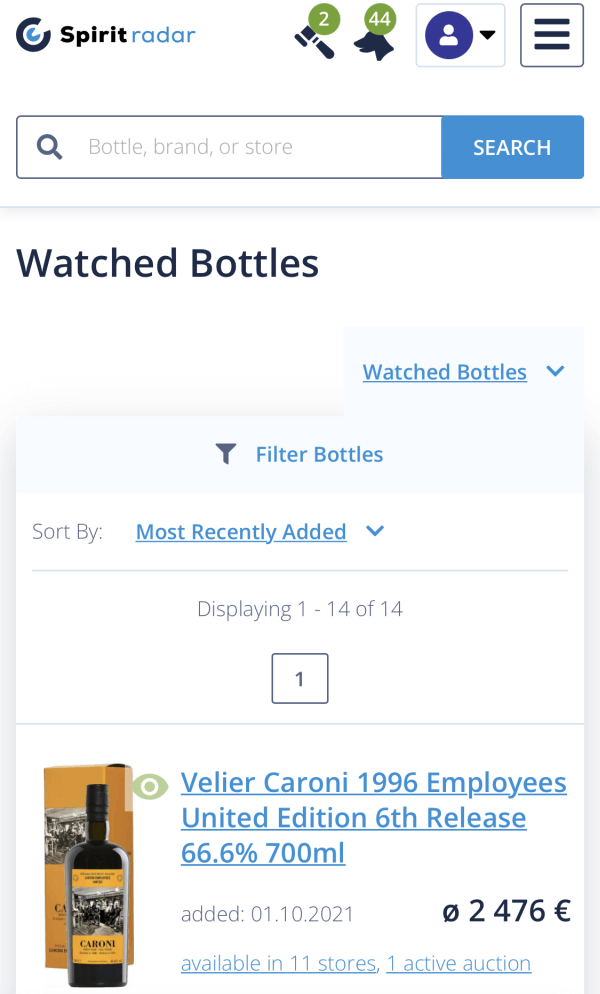Open the hamburger menu

pyautogui.click(x=552, y=36)
